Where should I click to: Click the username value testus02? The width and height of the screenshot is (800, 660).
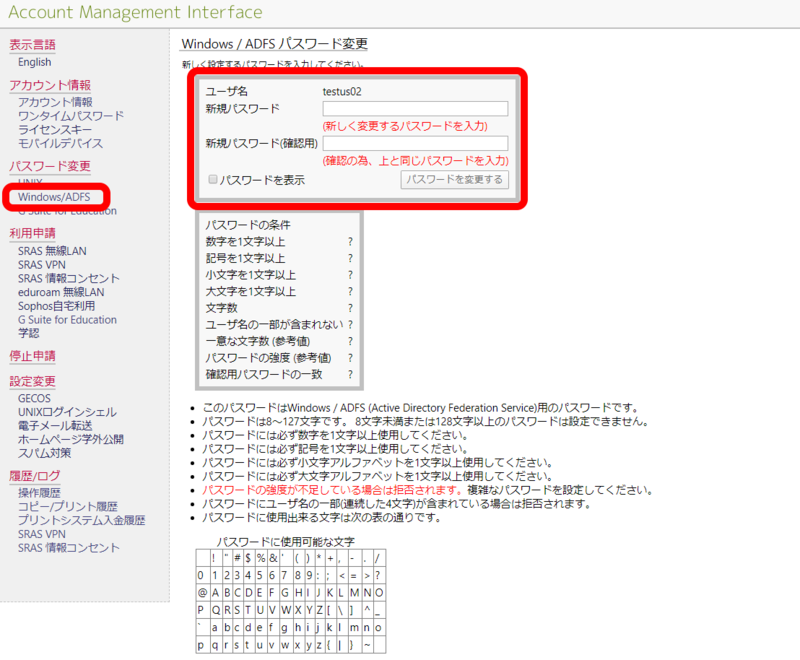342,92
